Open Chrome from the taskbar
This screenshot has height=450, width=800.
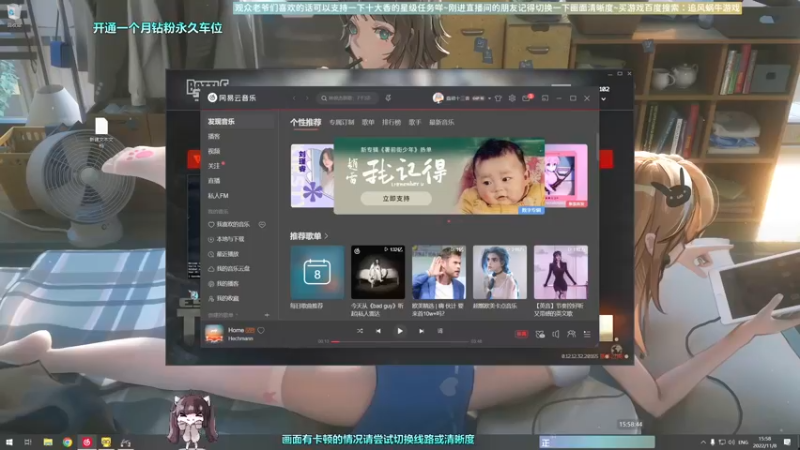tap(67, 442)
